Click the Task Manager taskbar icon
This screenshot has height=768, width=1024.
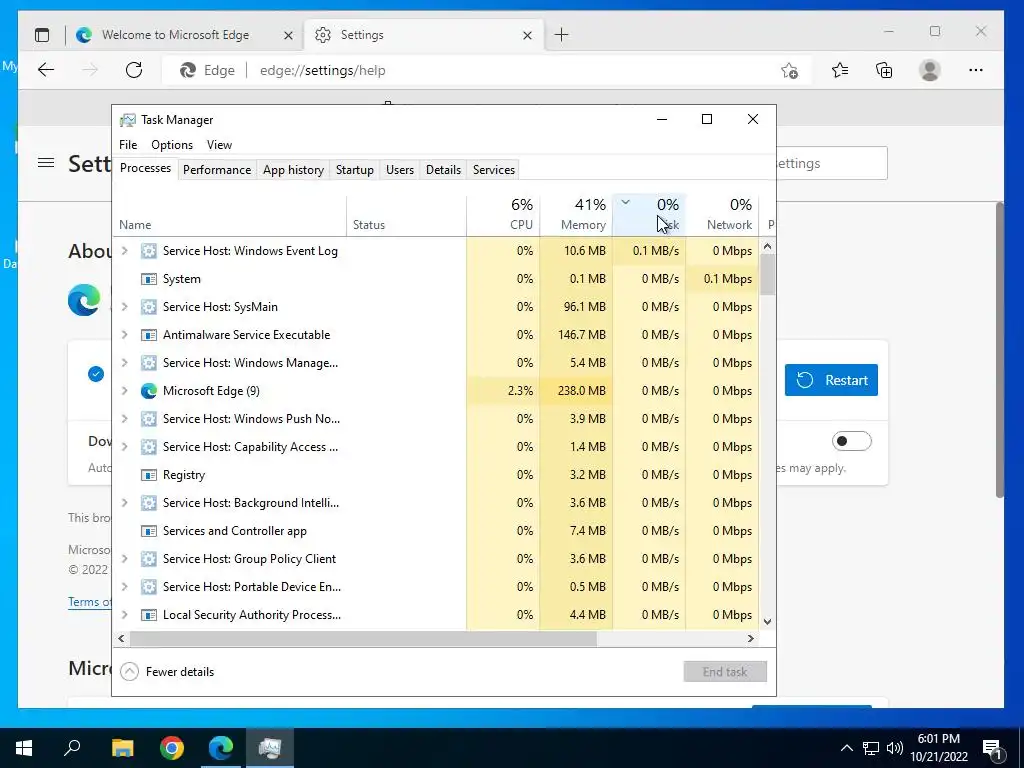click(270, 748)
